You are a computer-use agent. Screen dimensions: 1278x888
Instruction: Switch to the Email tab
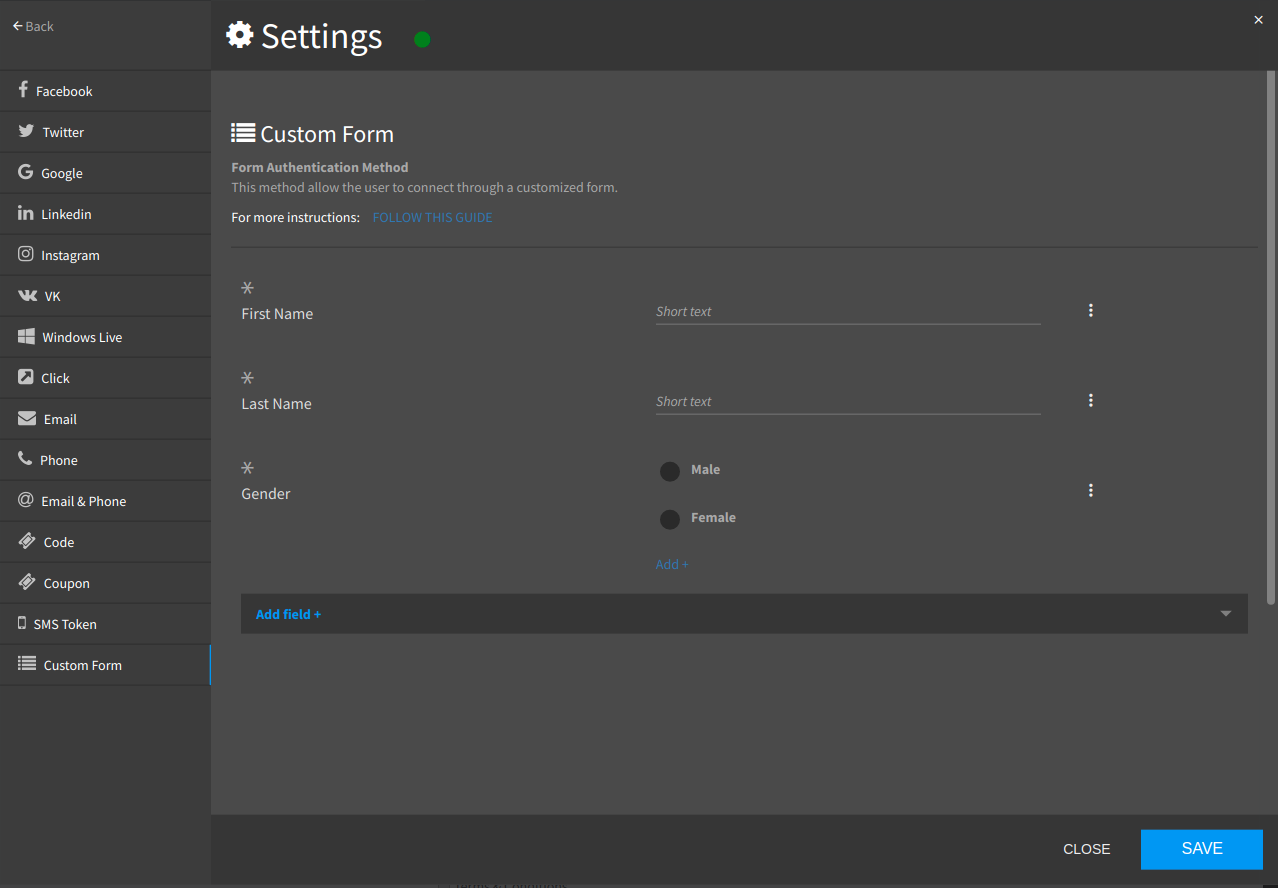tap(105, 419)
